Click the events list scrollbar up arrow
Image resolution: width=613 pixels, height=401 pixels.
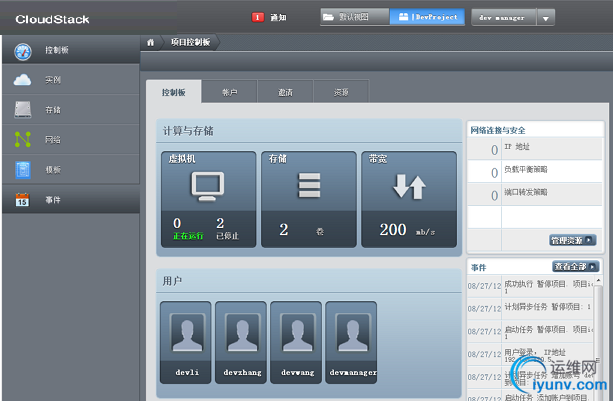point(598,280)
